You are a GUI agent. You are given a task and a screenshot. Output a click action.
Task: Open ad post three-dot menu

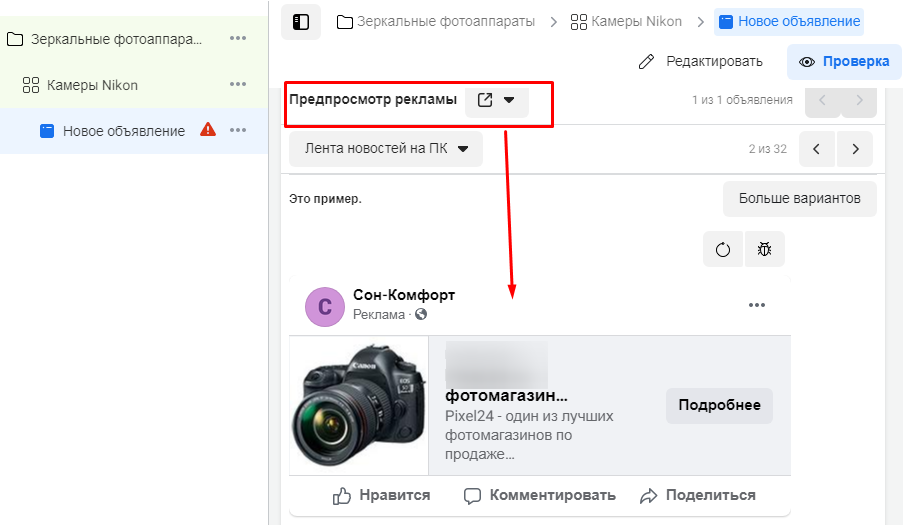coord(757,305)
